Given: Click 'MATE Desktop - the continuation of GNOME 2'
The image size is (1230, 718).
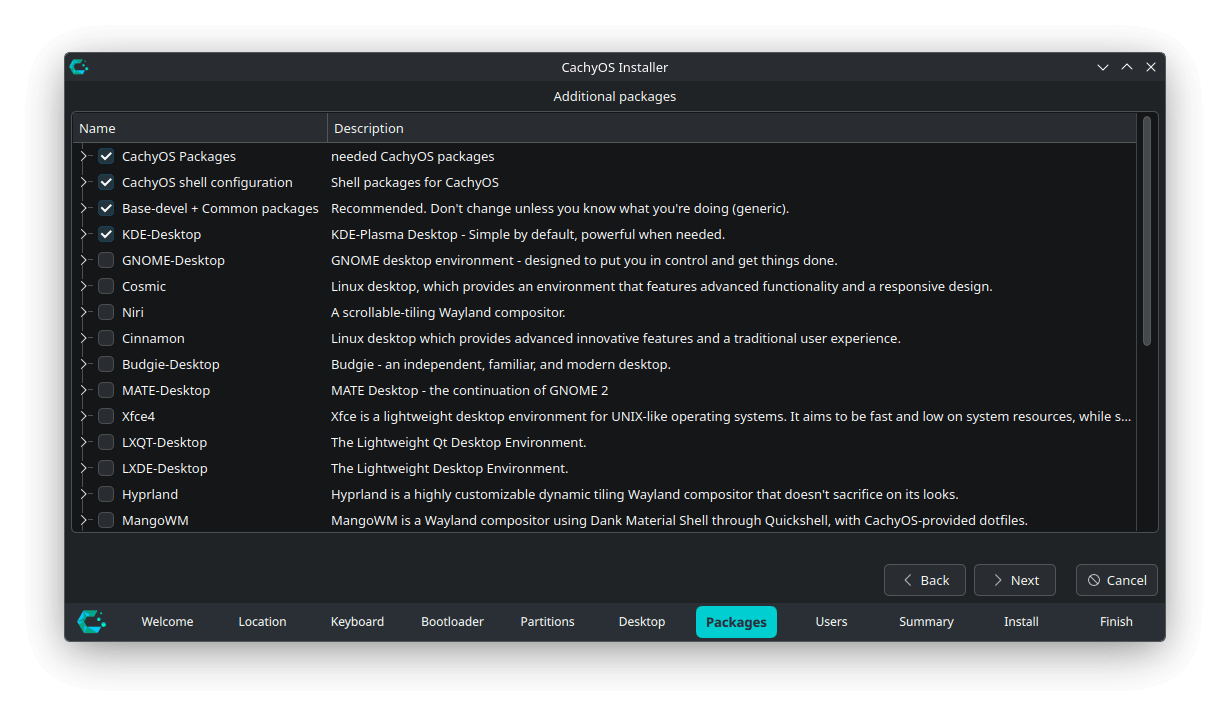Looking at the screenshot, I should click(470, 390).
